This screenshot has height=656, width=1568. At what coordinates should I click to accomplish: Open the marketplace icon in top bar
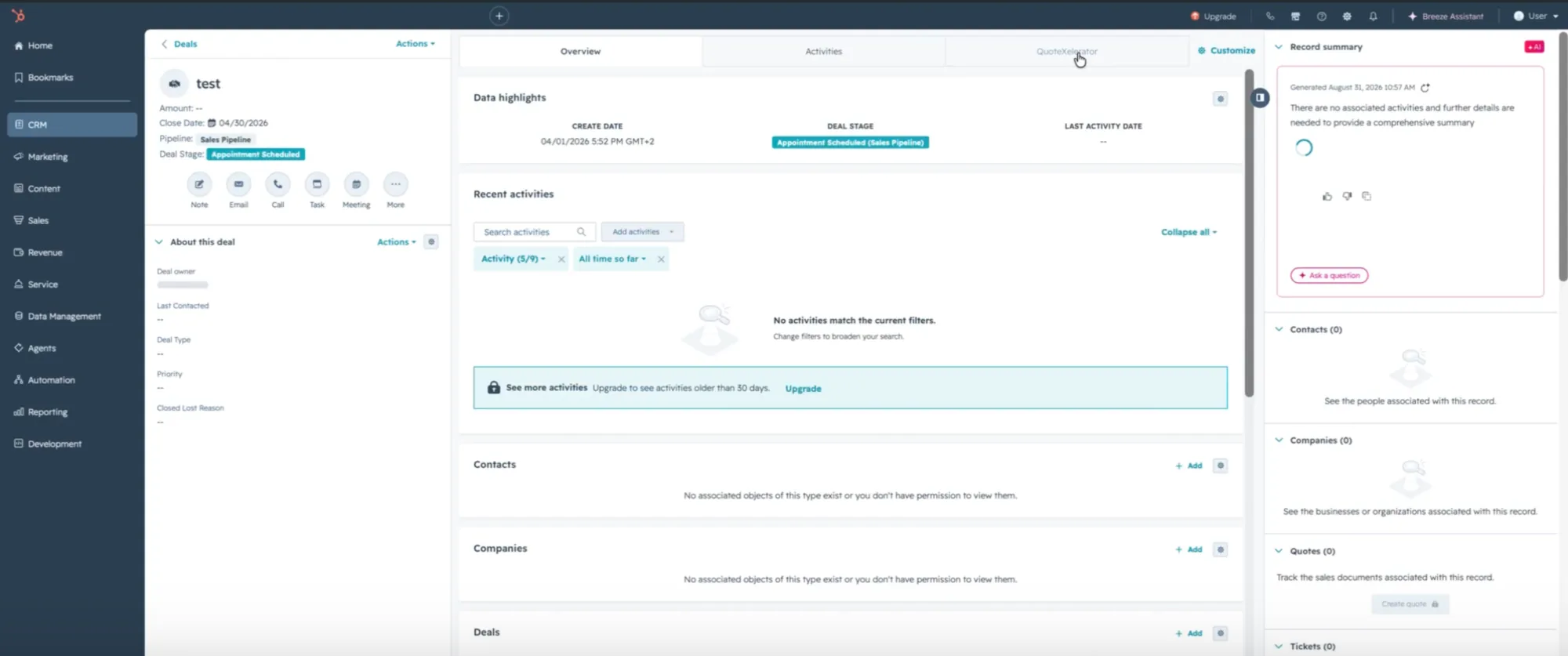[x=1296, y=16]
